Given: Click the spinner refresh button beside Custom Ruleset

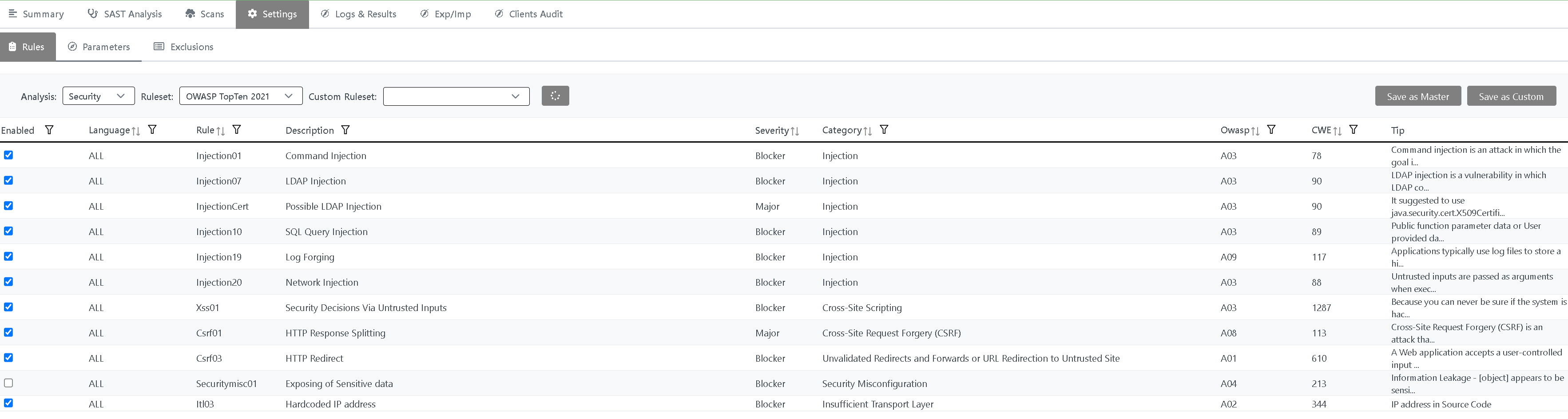Looking at the screenshot, I should pos(555,96).
